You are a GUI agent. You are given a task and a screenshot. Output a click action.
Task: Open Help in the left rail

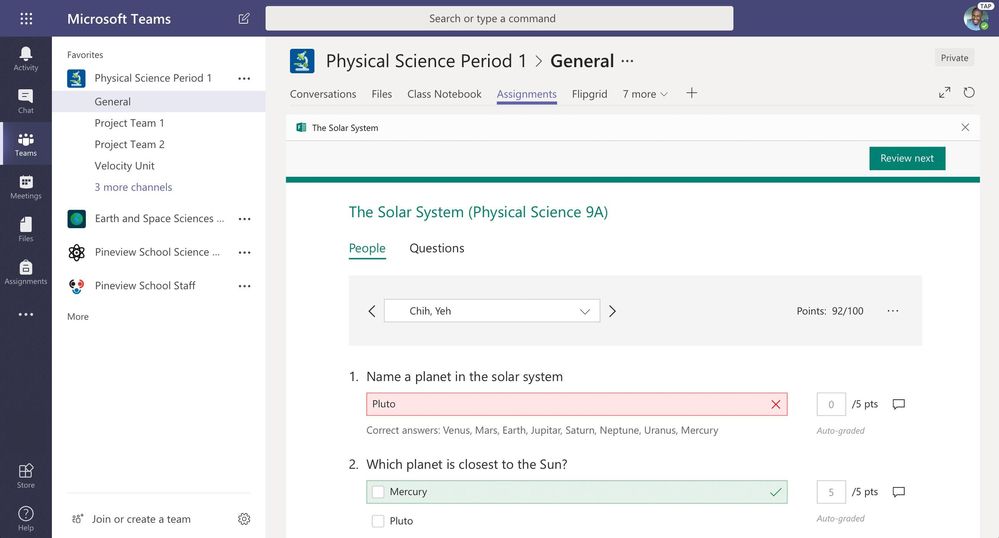click(x=25, y=518)
